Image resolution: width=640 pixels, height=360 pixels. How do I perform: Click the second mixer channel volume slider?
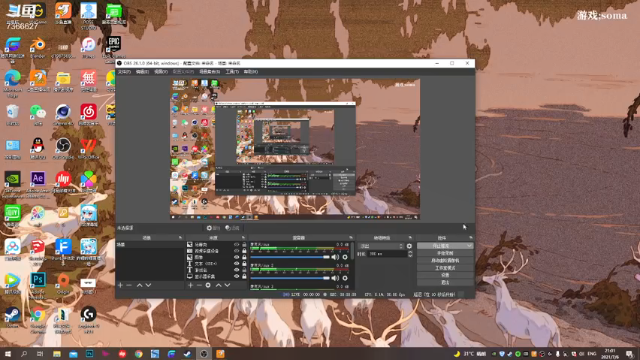pyautogui.click(x=290, y=278)
